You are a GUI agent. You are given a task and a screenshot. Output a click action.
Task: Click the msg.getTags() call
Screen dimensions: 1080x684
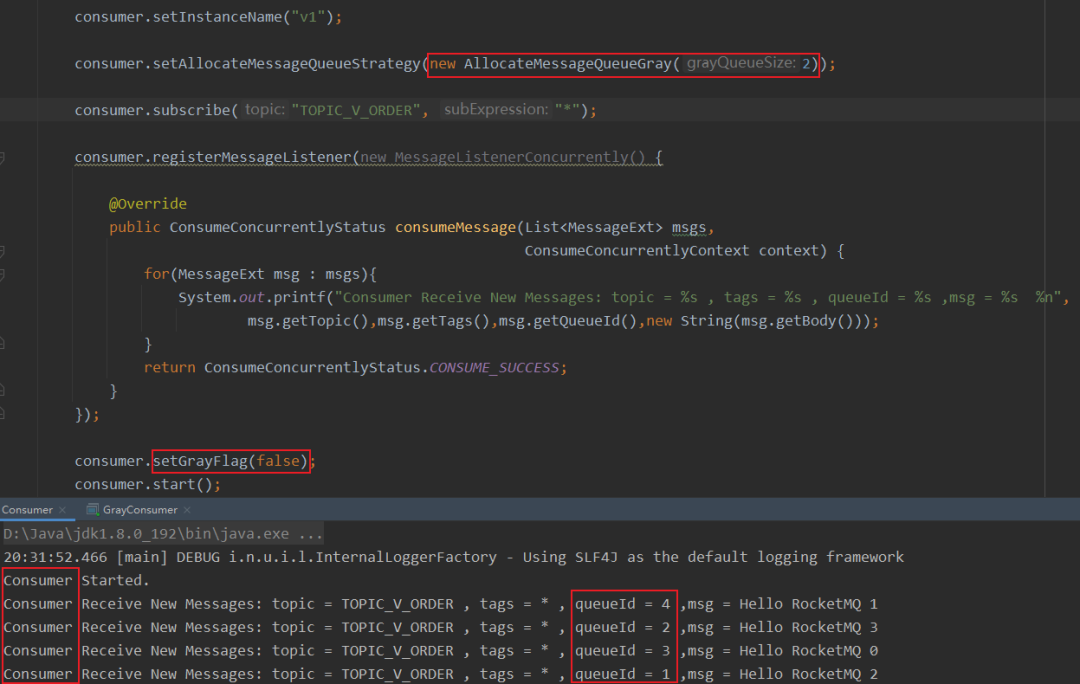click(x=433, y=321)
